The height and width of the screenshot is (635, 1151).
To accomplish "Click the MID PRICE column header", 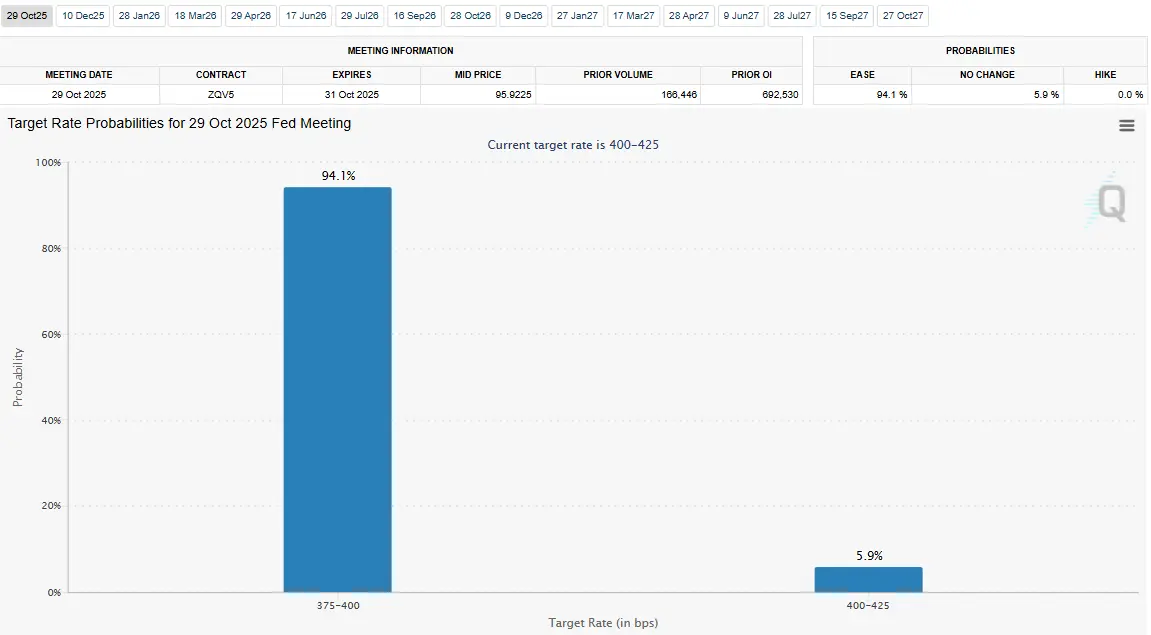I will [x=478, y=75].
